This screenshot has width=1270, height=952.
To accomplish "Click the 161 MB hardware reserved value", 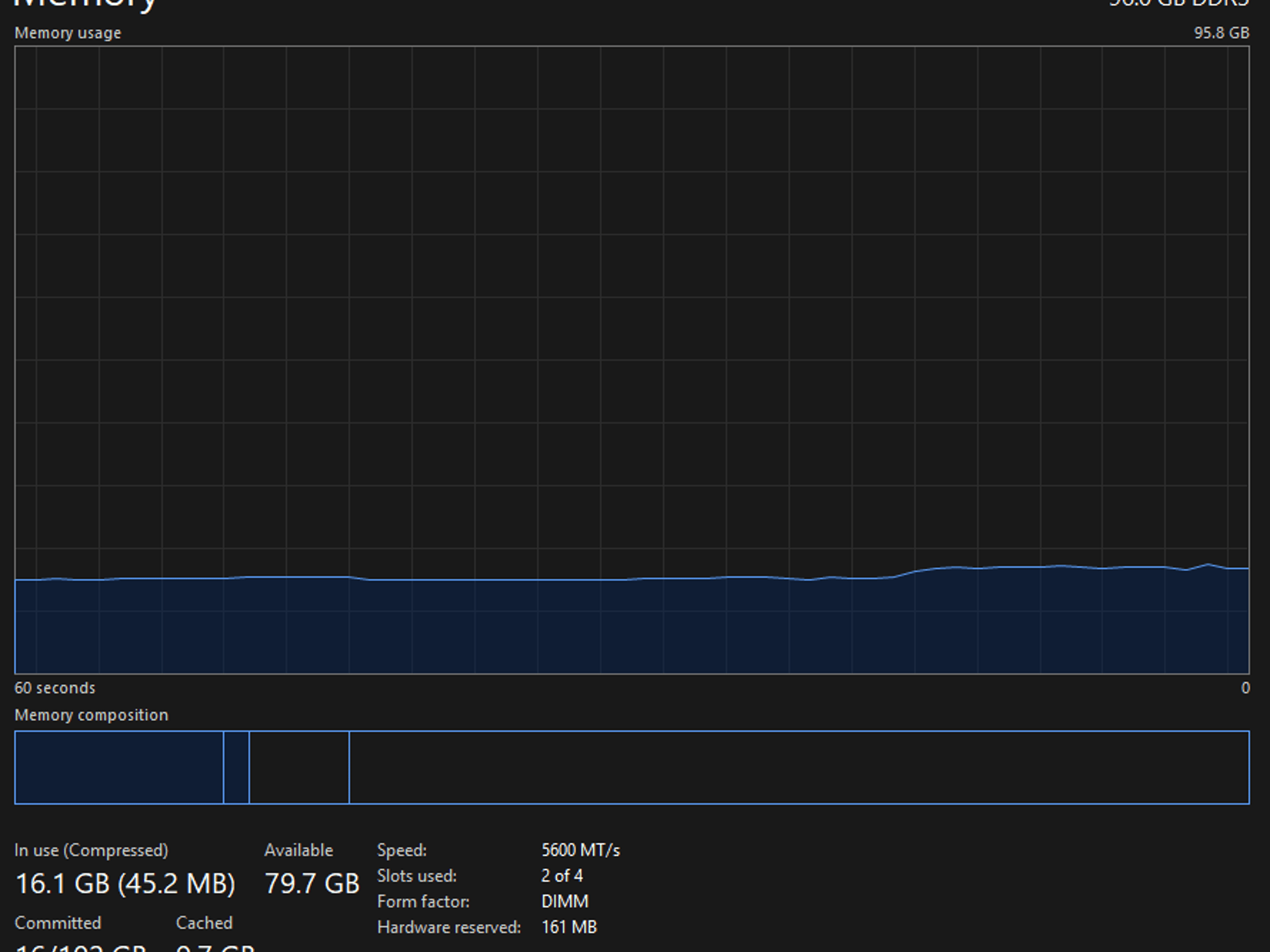I will [x=569, y=927].
